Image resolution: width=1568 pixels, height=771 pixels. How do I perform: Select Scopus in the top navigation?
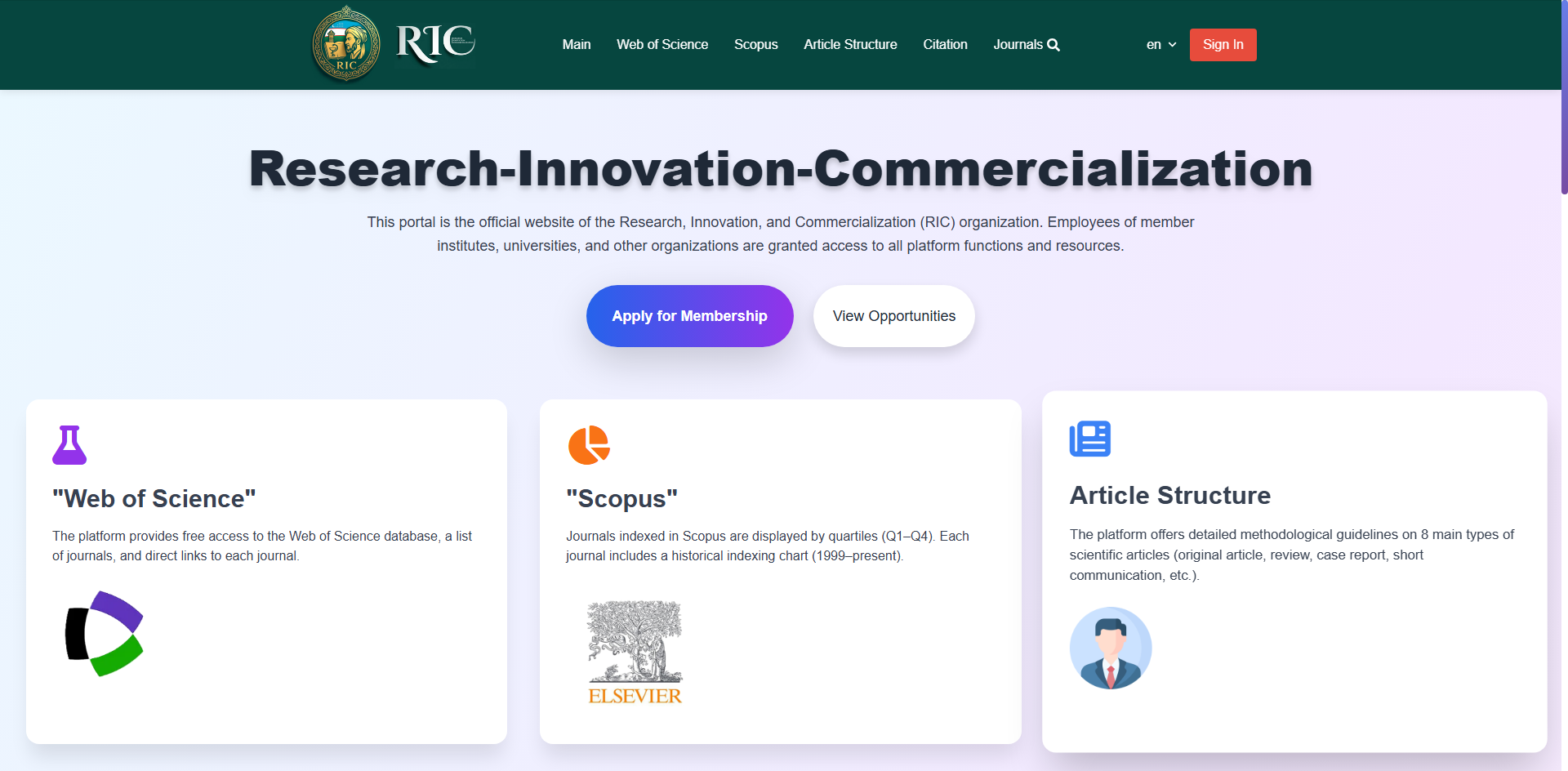[755, 45]
